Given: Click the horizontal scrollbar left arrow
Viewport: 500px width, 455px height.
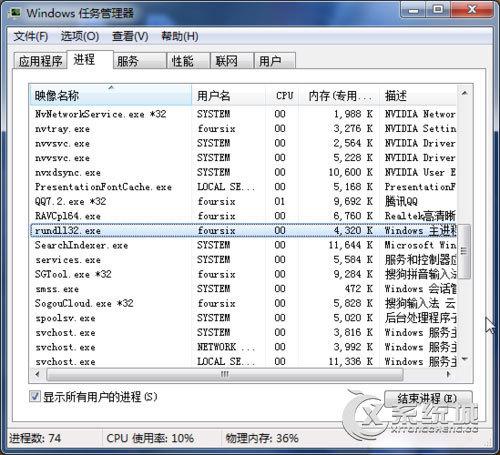Looking at the screenshot, I should pos(37,374).
